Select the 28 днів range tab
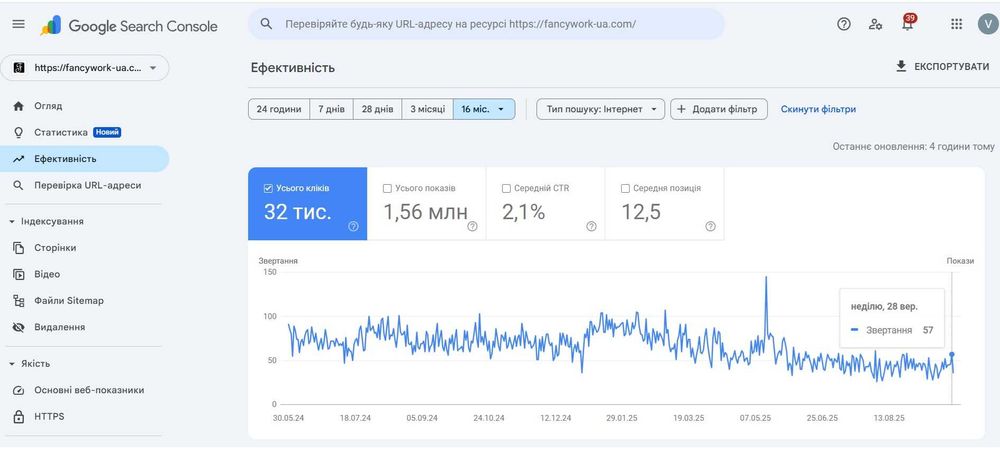Viewport: 1000px width, 460px height. click(378, 109)
